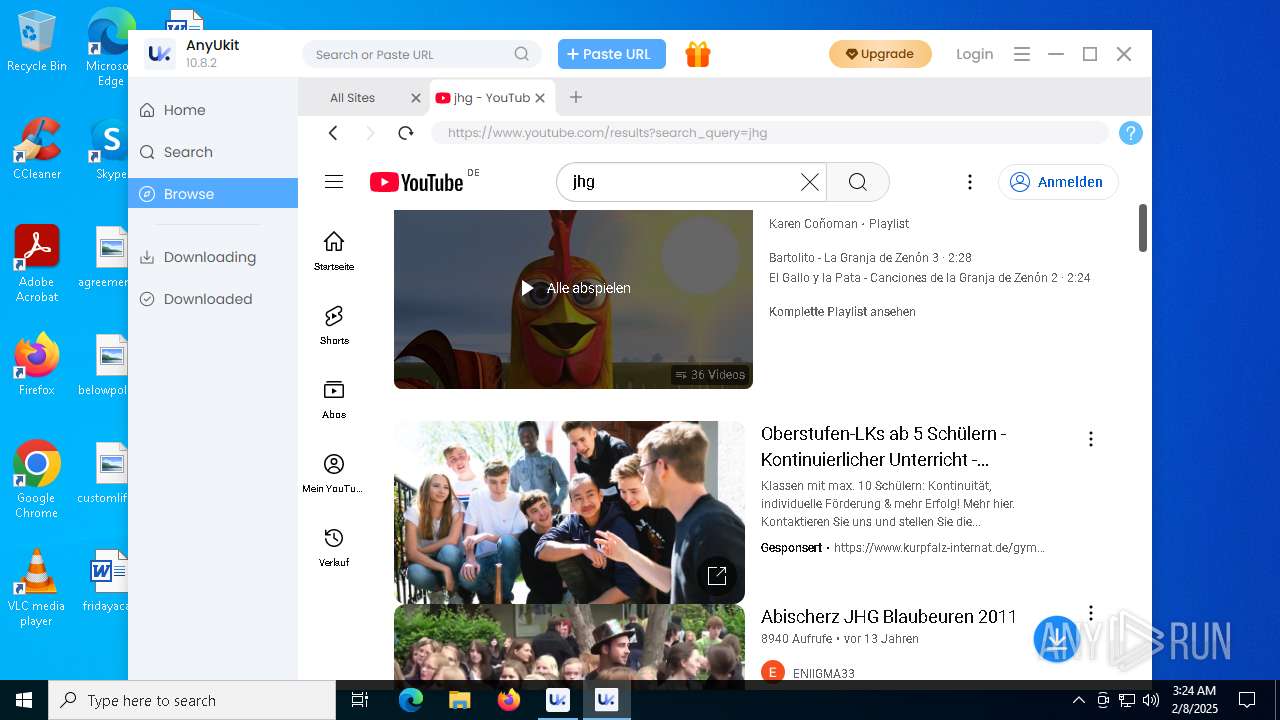Open help via the blue question mark

pyautogui.click(x=1131, y=133)
